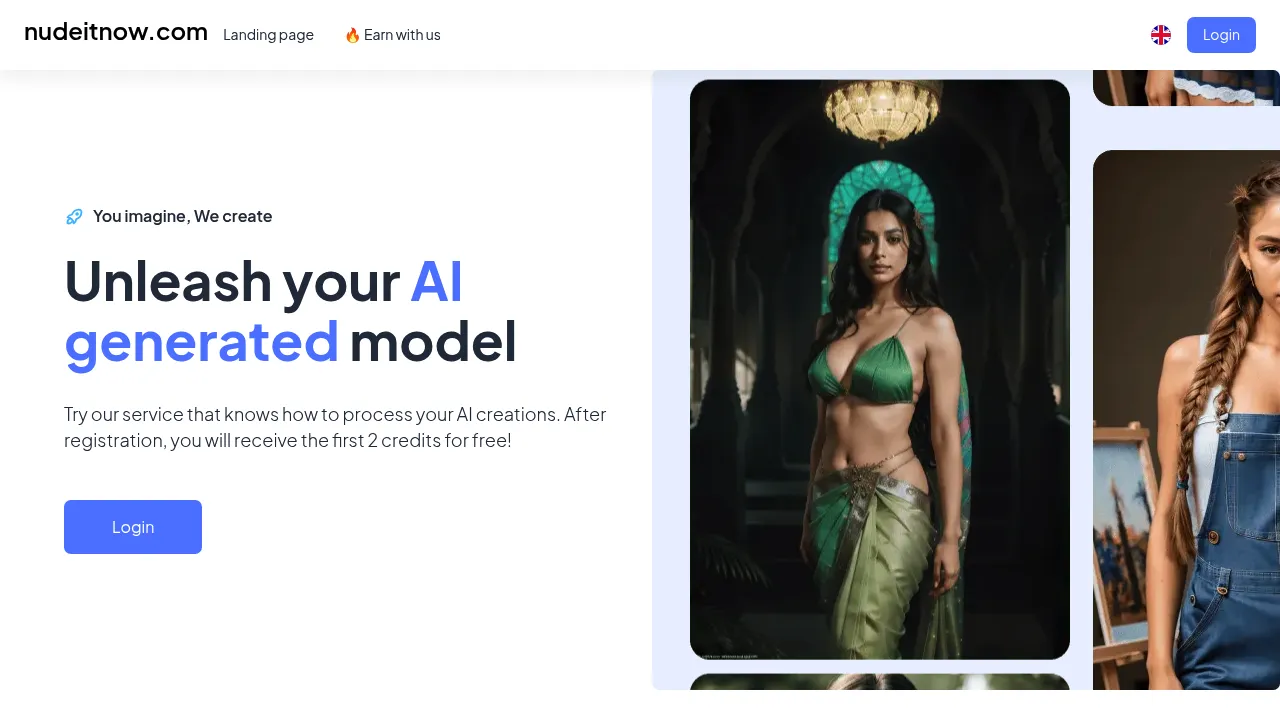Click the blue "AI" word in headline

click(437, 281)
